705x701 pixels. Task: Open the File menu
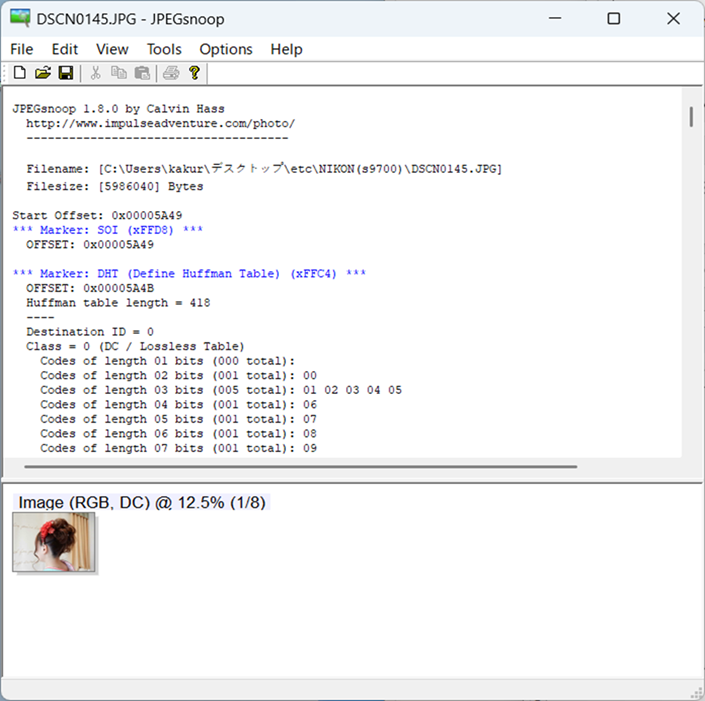[21, 49]
